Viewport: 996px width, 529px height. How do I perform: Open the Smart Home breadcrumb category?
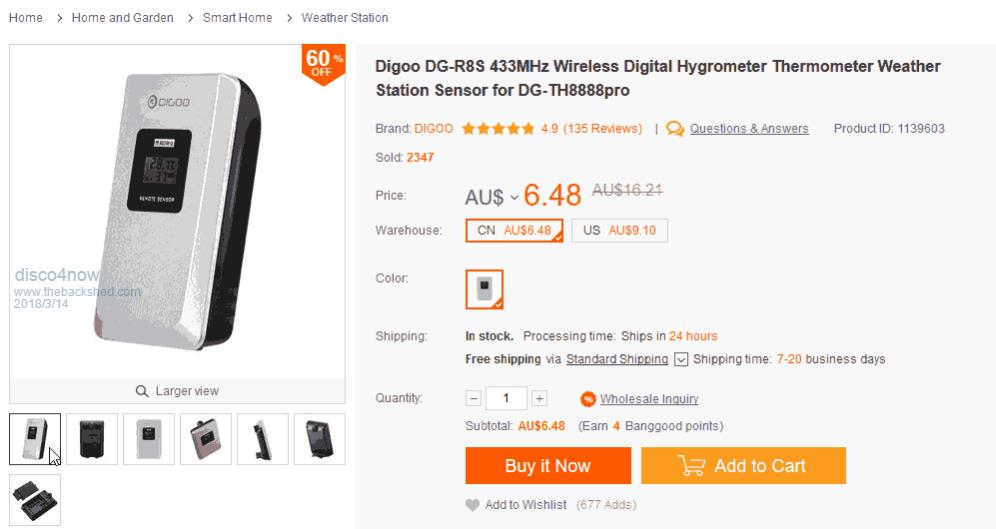pos(238,18)
